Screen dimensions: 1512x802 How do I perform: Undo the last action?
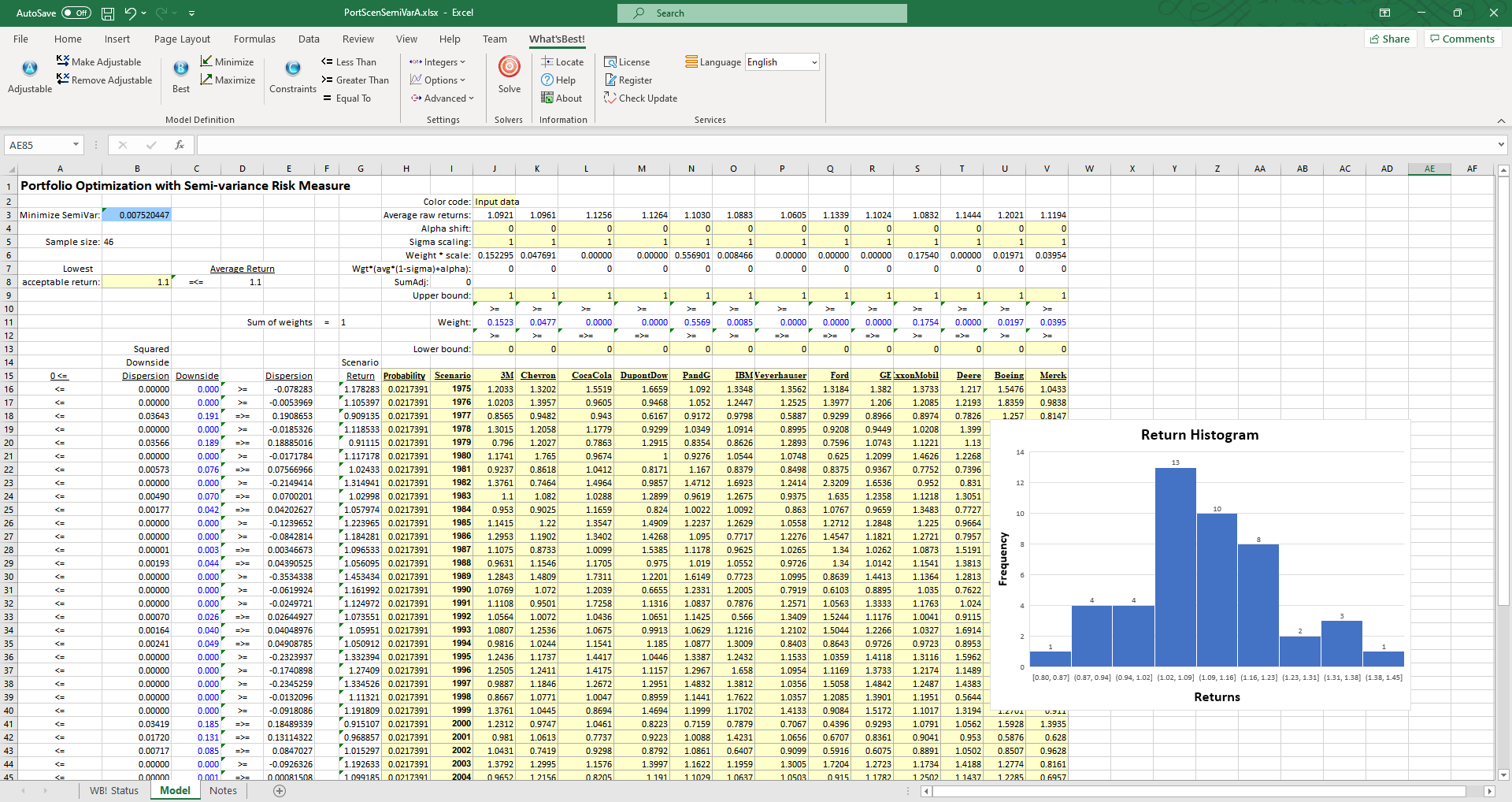click(x=130, y=13)
